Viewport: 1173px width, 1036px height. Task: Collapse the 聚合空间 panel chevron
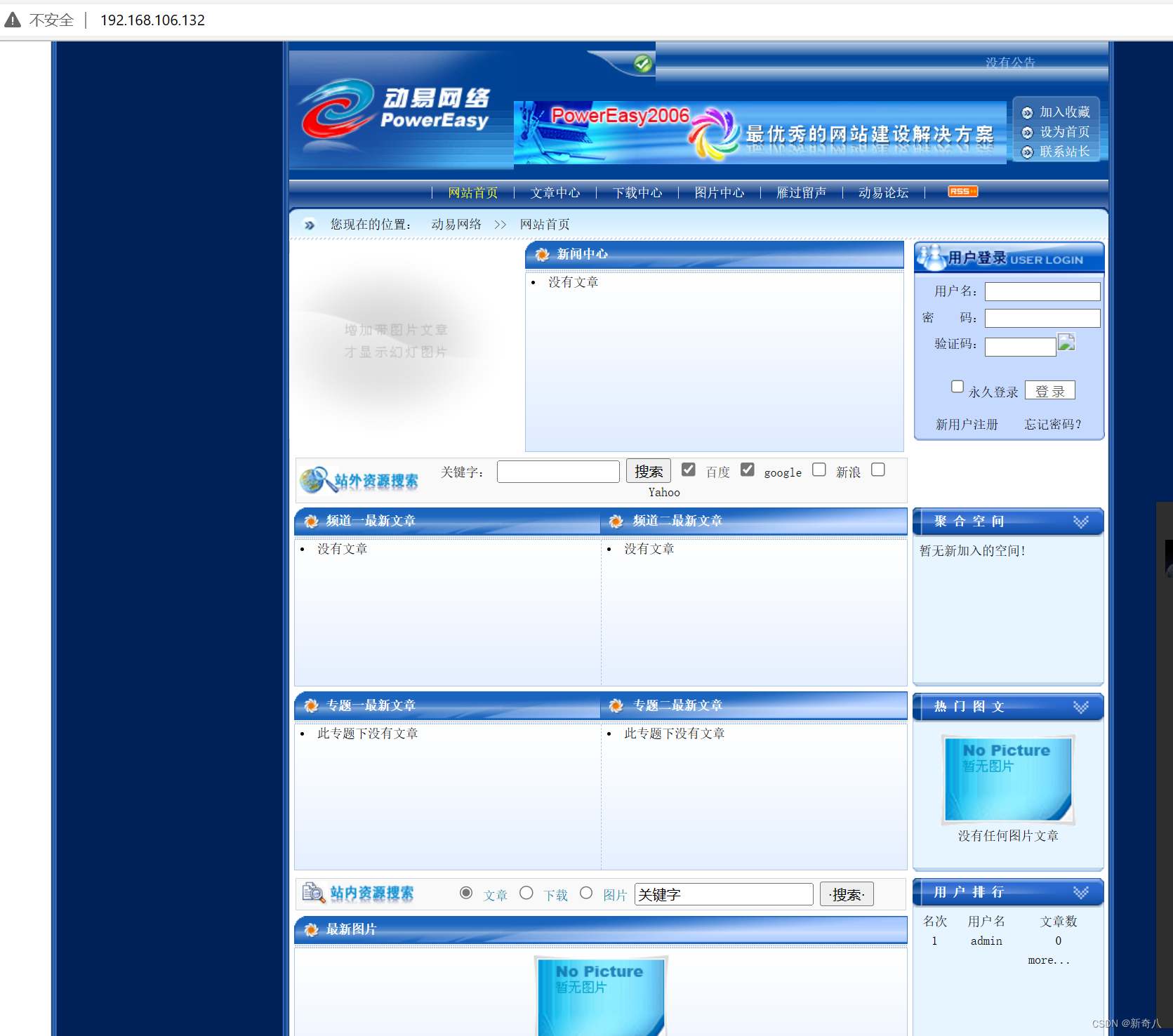point(1081,522)
